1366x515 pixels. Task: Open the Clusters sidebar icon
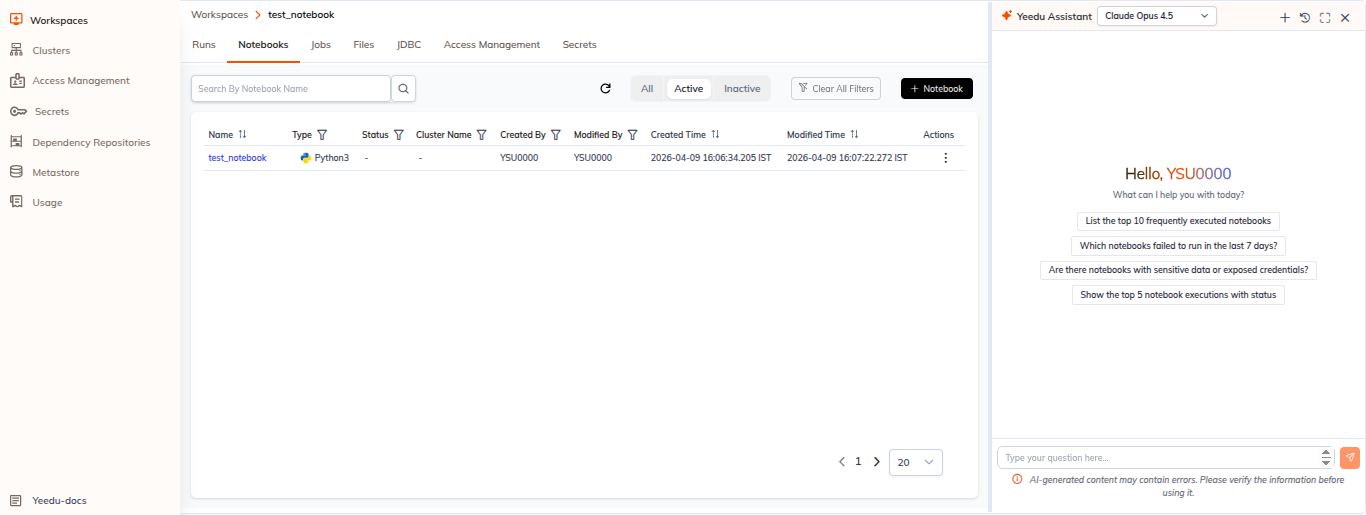[16, 50]
